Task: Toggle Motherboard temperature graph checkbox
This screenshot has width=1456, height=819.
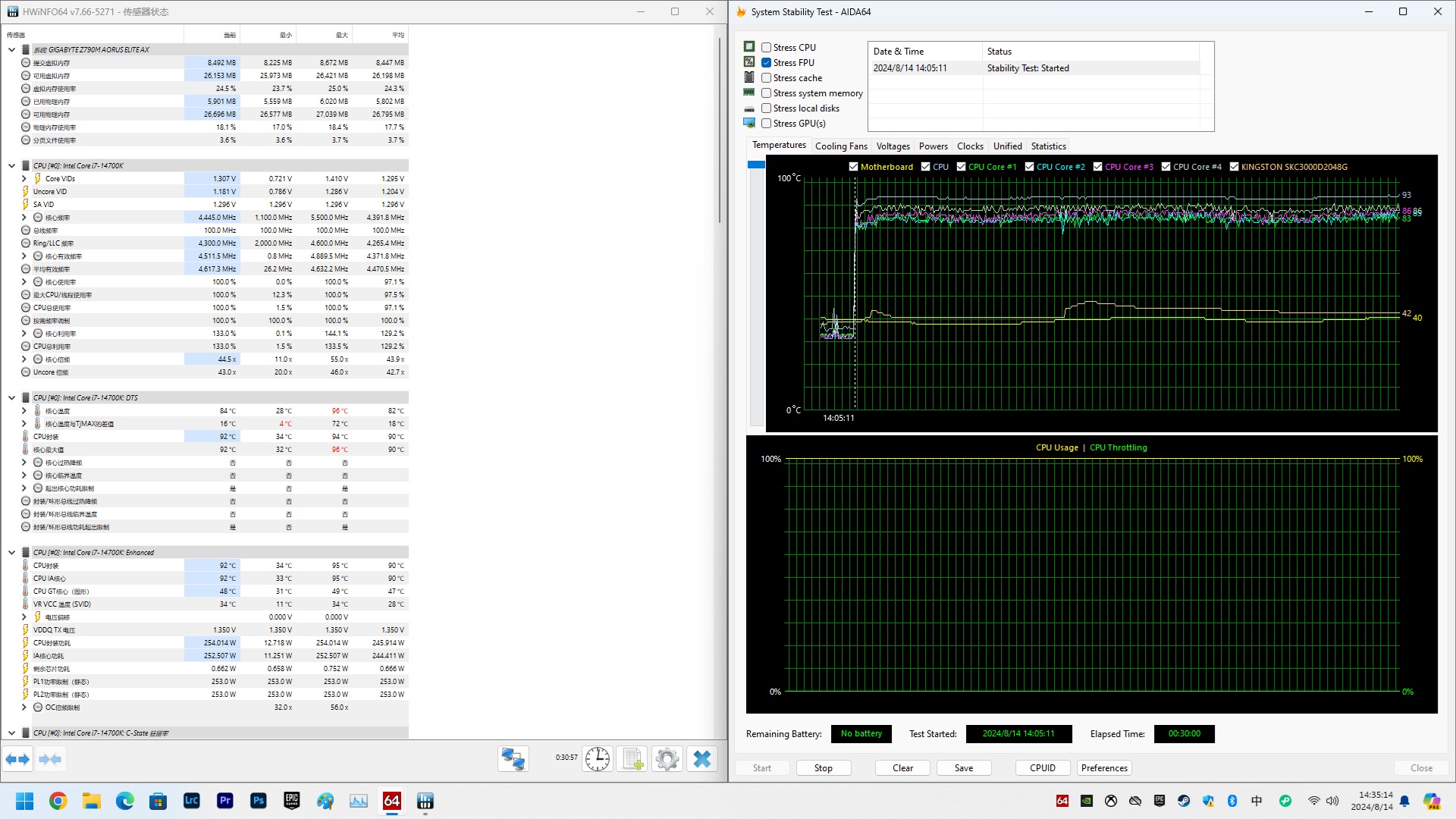Action: point(853,167)
